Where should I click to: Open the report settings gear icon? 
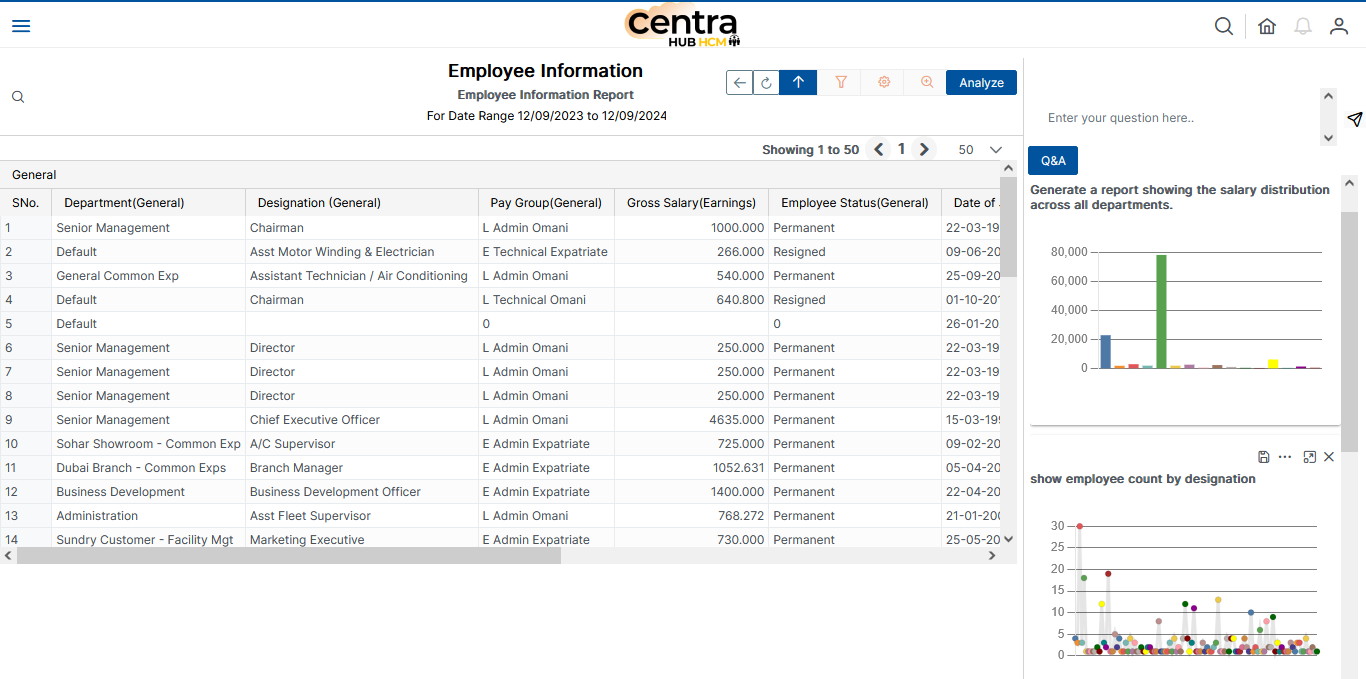(884, 83)
